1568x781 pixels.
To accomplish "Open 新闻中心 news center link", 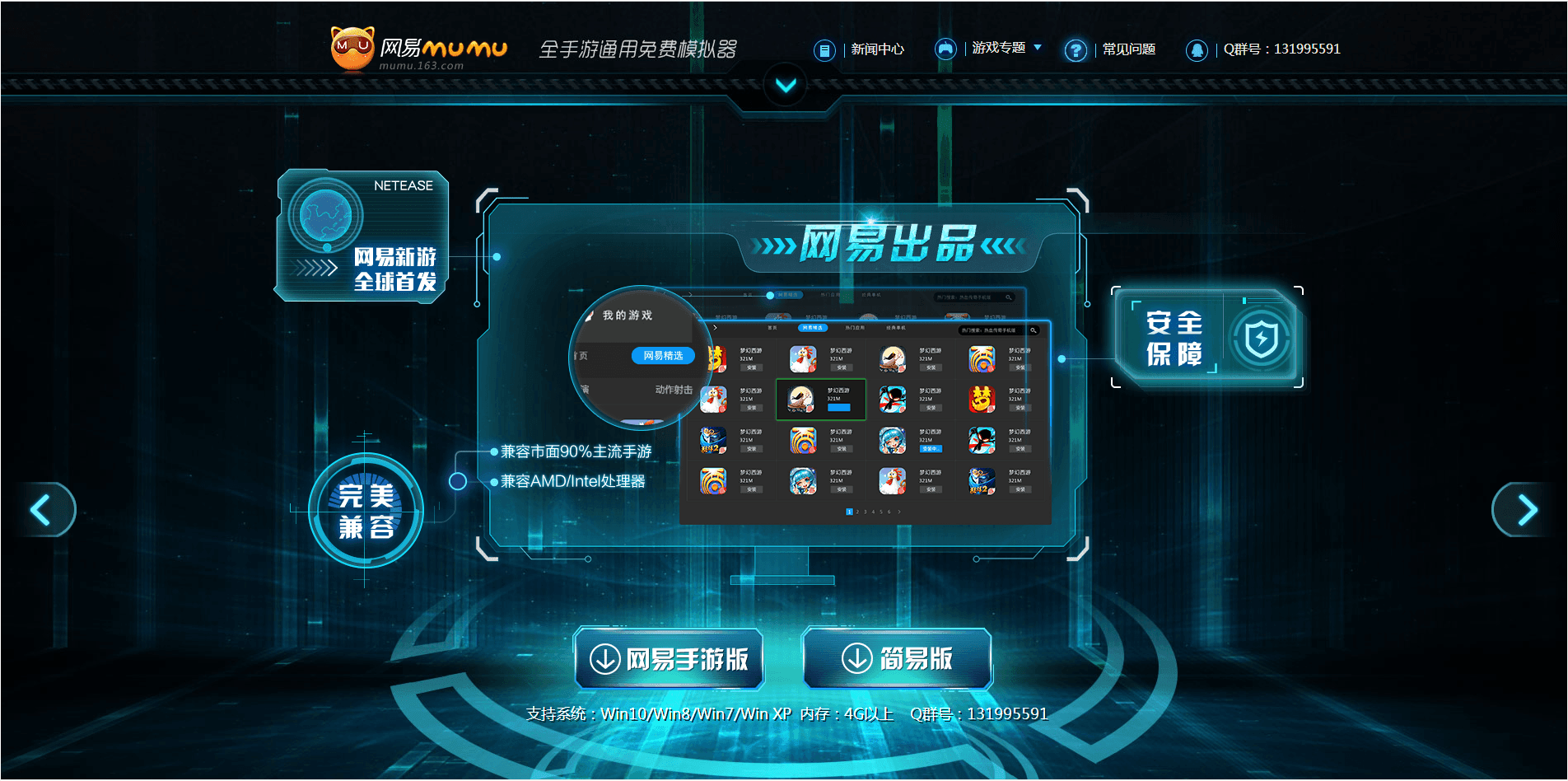I will (x=877, y=49).
